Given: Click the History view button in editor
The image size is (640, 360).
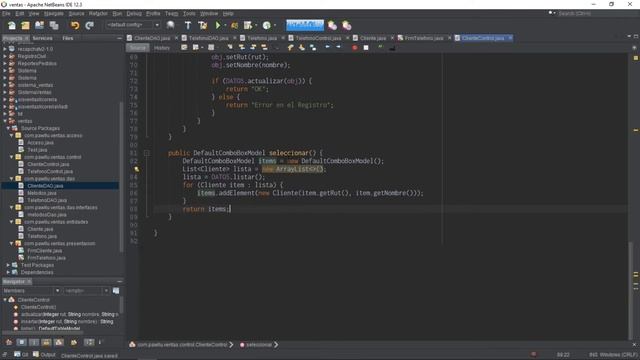Looking at the screenshot, I should (162, 48).
